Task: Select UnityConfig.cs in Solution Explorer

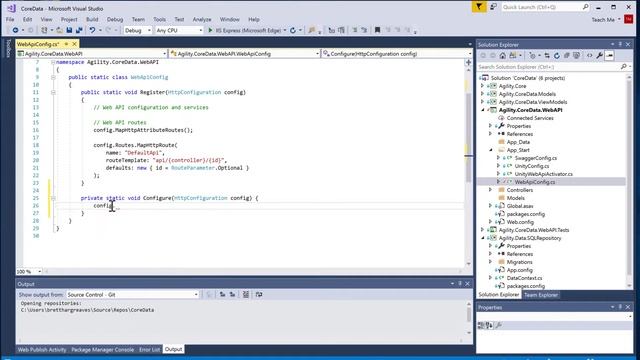Action: point(531,166)
